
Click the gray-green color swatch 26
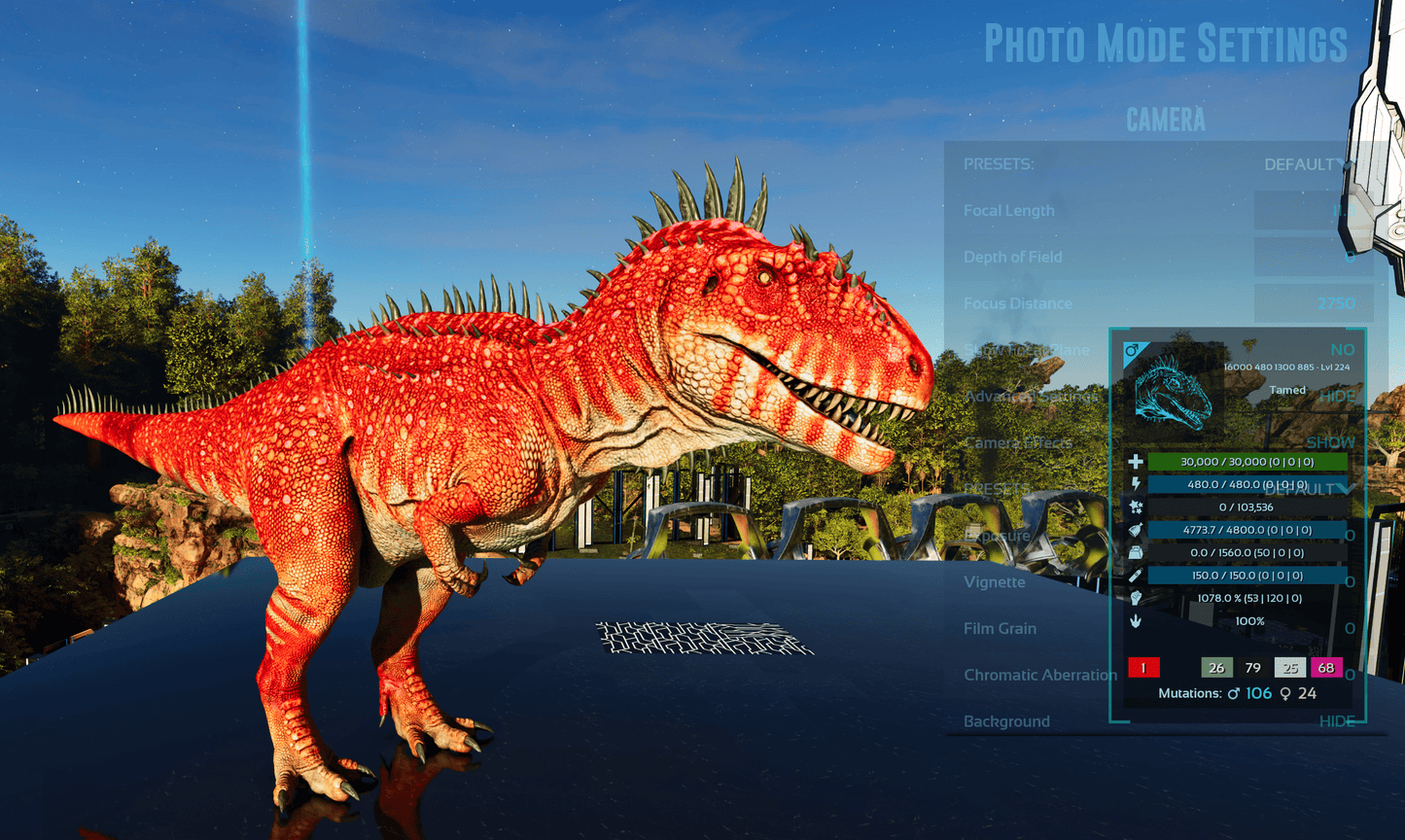[1216, 668]
